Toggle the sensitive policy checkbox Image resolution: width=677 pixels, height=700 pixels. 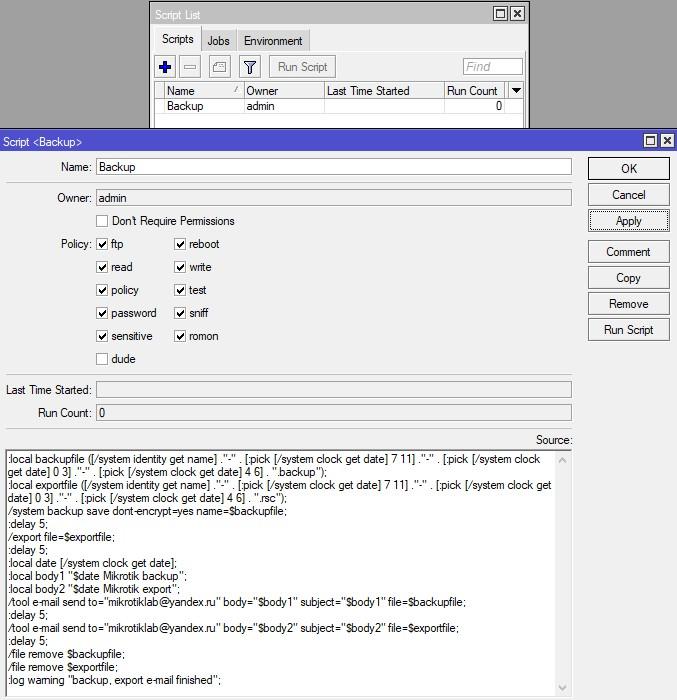tap(102, 336)
